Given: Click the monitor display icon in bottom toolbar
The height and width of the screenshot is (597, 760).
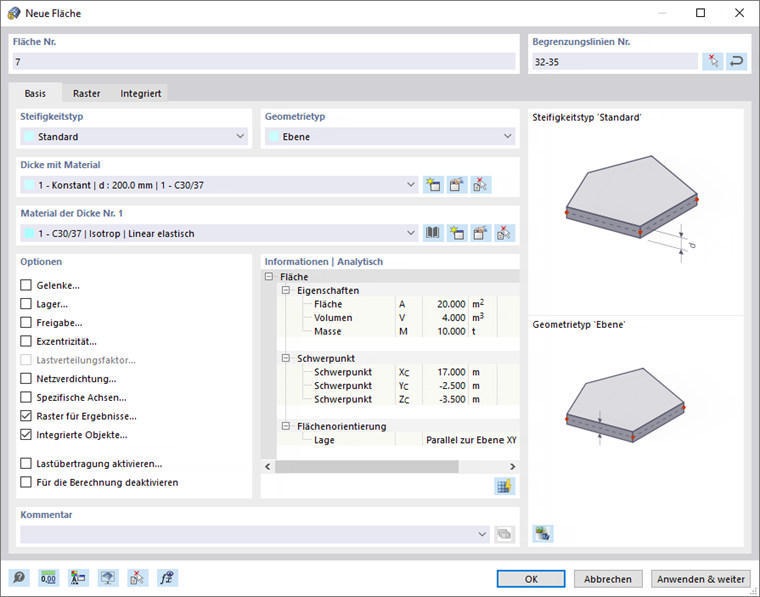Looking at the screenshot, I should coord(108,578).
